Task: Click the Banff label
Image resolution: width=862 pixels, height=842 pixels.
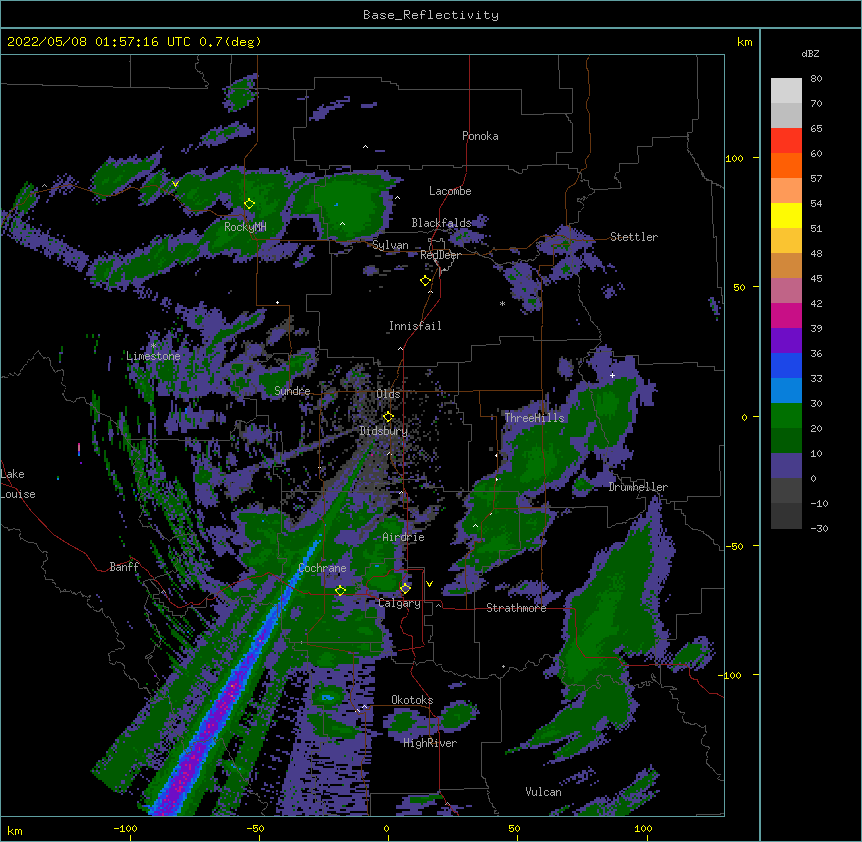Action: pos(124,567)
